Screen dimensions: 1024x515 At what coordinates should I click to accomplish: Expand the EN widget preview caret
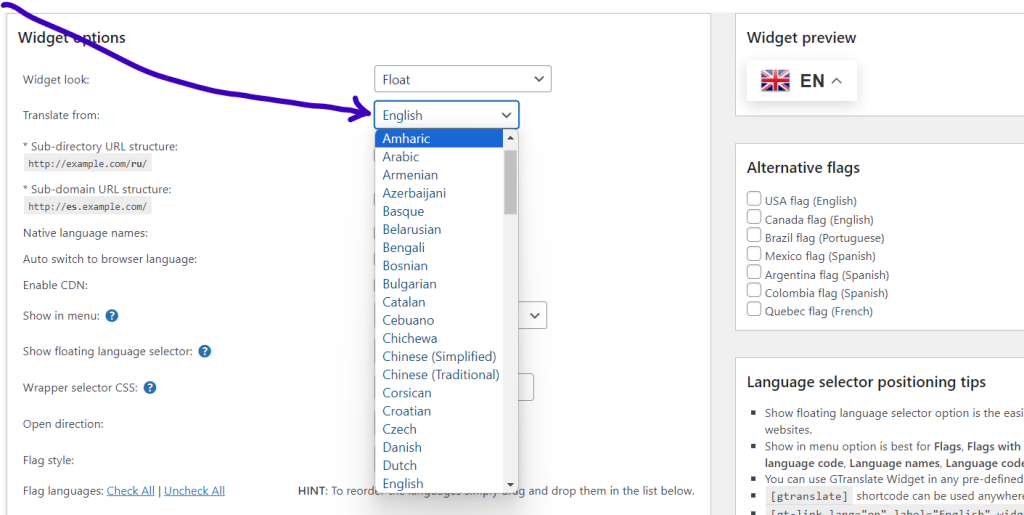[837, 81]
